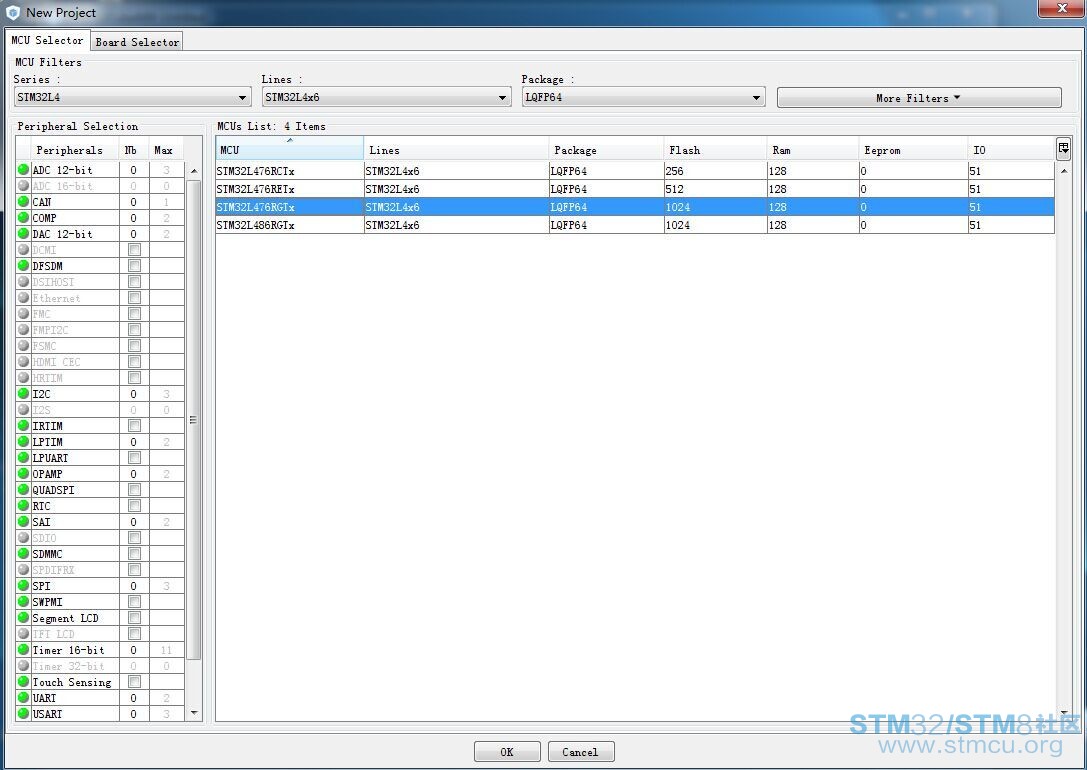Click the green status icon beside CAN
This screenshot has width=1087, height=770.
coord(24,202)
